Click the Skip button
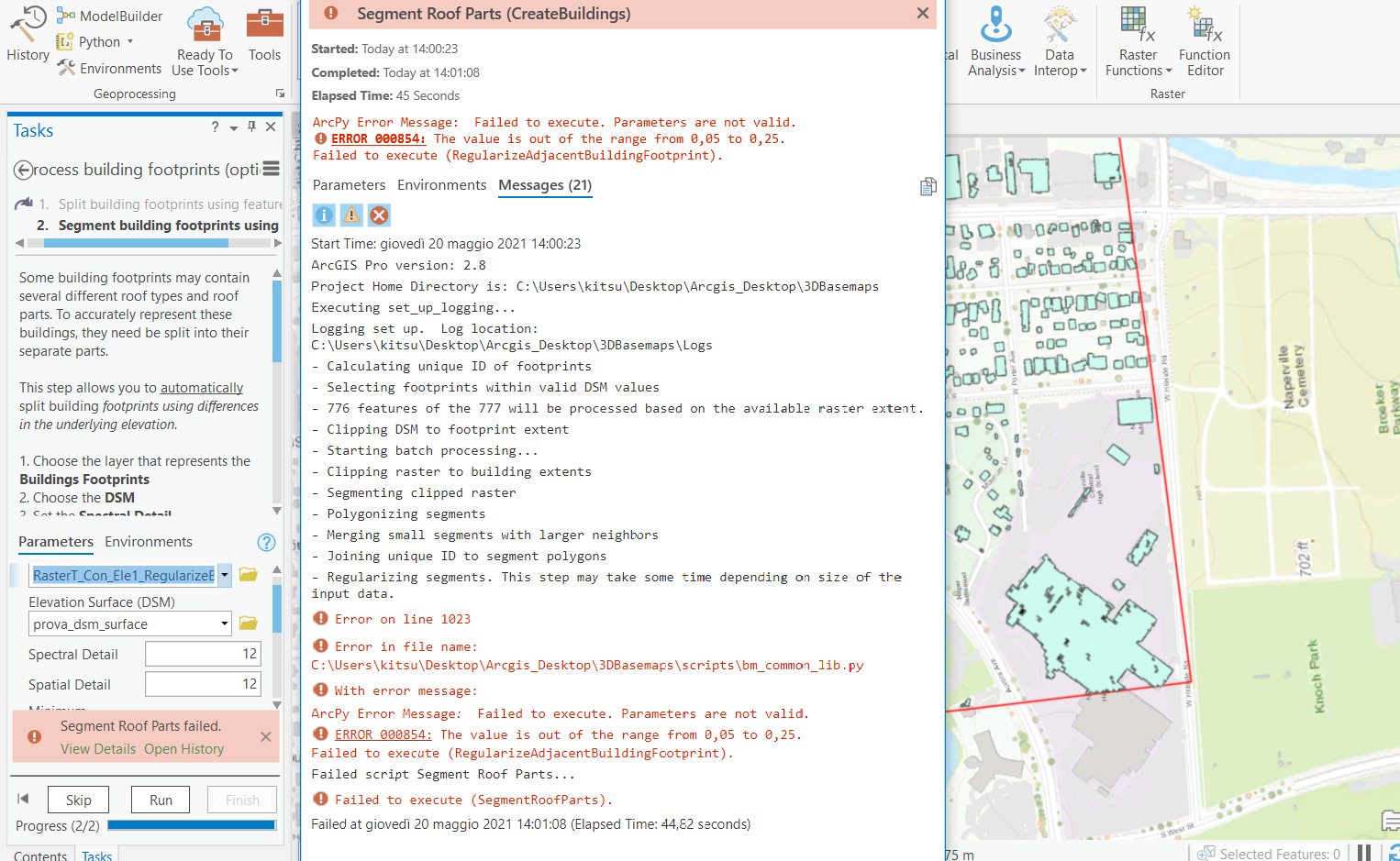 click(x=78, y=799)
